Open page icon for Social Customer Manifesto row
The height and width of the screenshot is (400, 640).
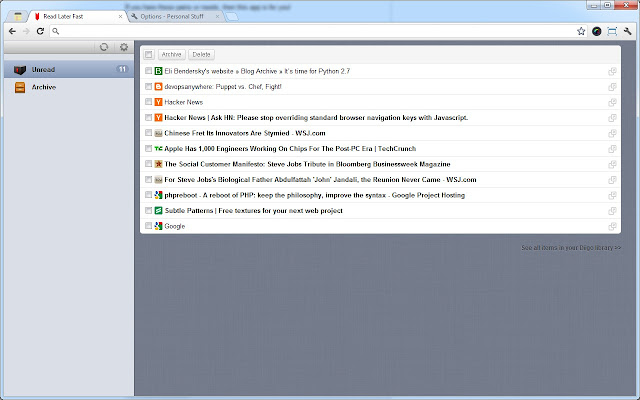point(612,164)
